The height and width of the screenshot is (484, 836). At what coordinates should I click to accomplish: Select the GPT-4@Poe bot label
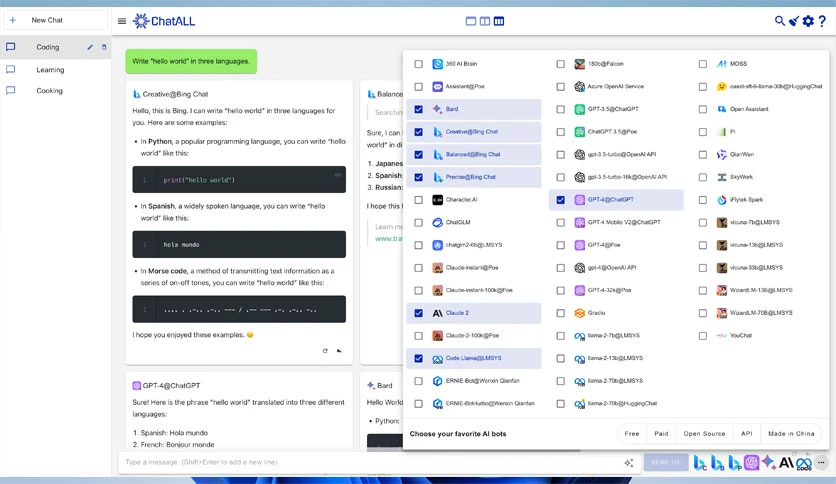[x=604, y=245]
